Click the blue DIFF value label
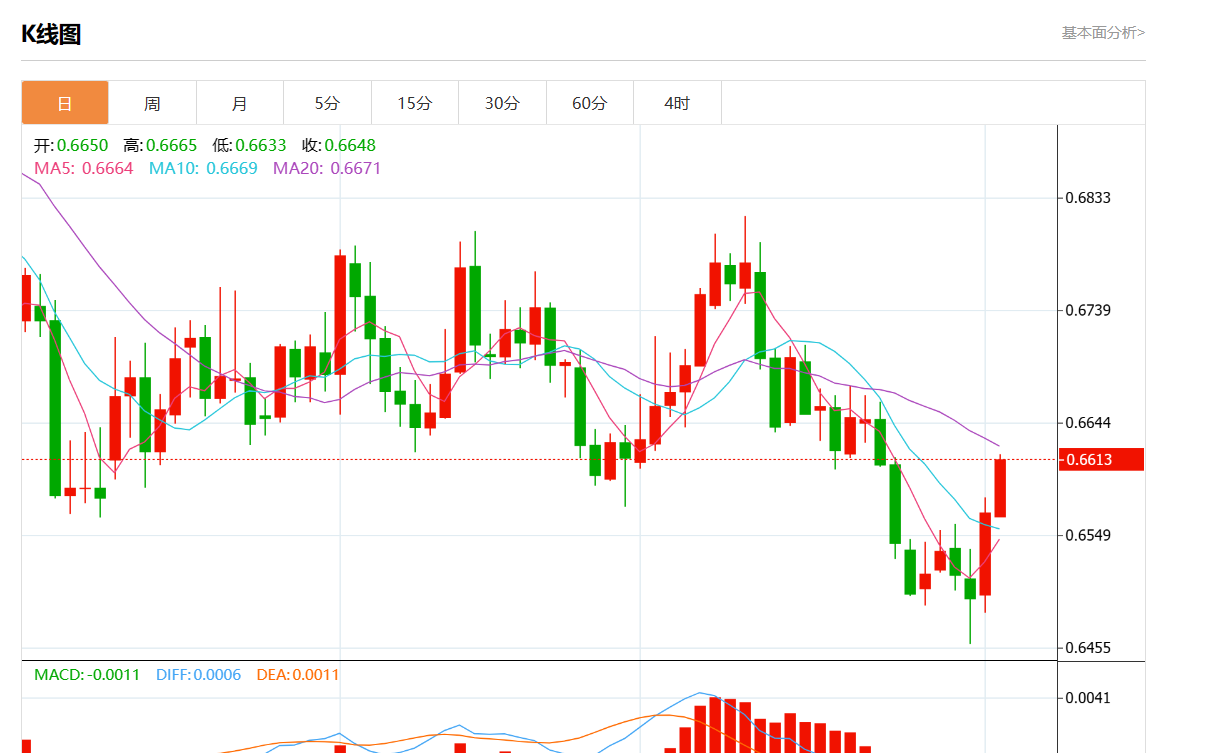 198,675
